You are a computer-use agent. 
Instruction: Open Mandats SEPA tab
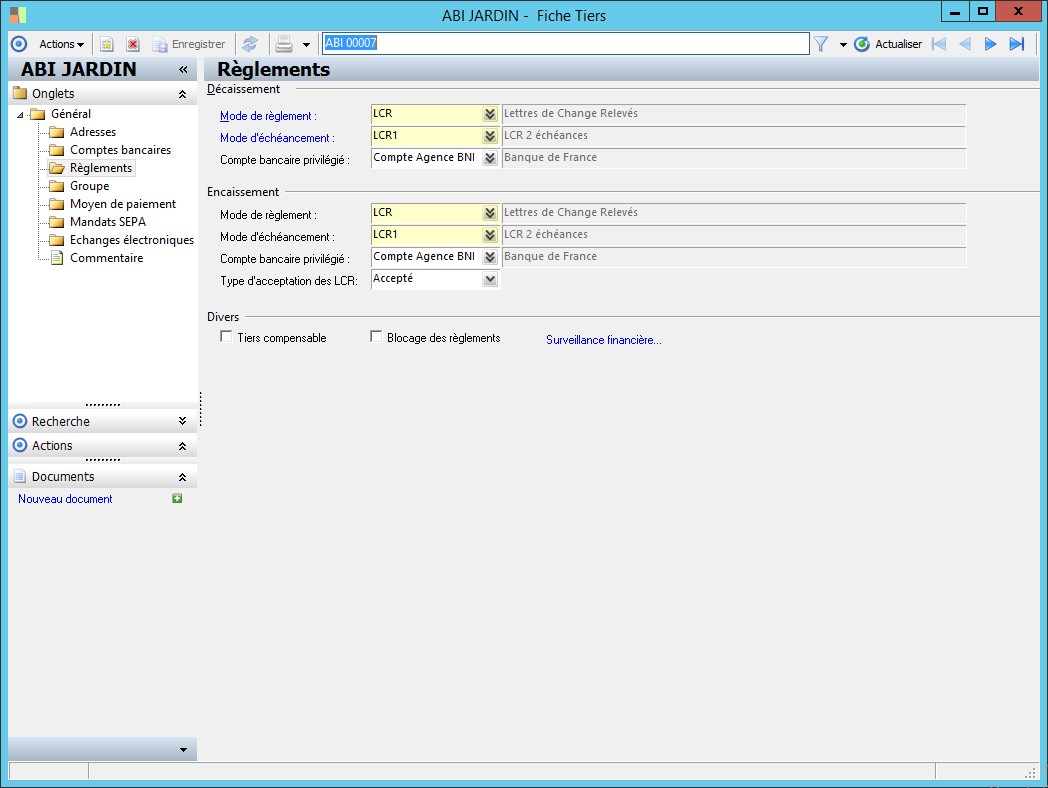[108, 222]
